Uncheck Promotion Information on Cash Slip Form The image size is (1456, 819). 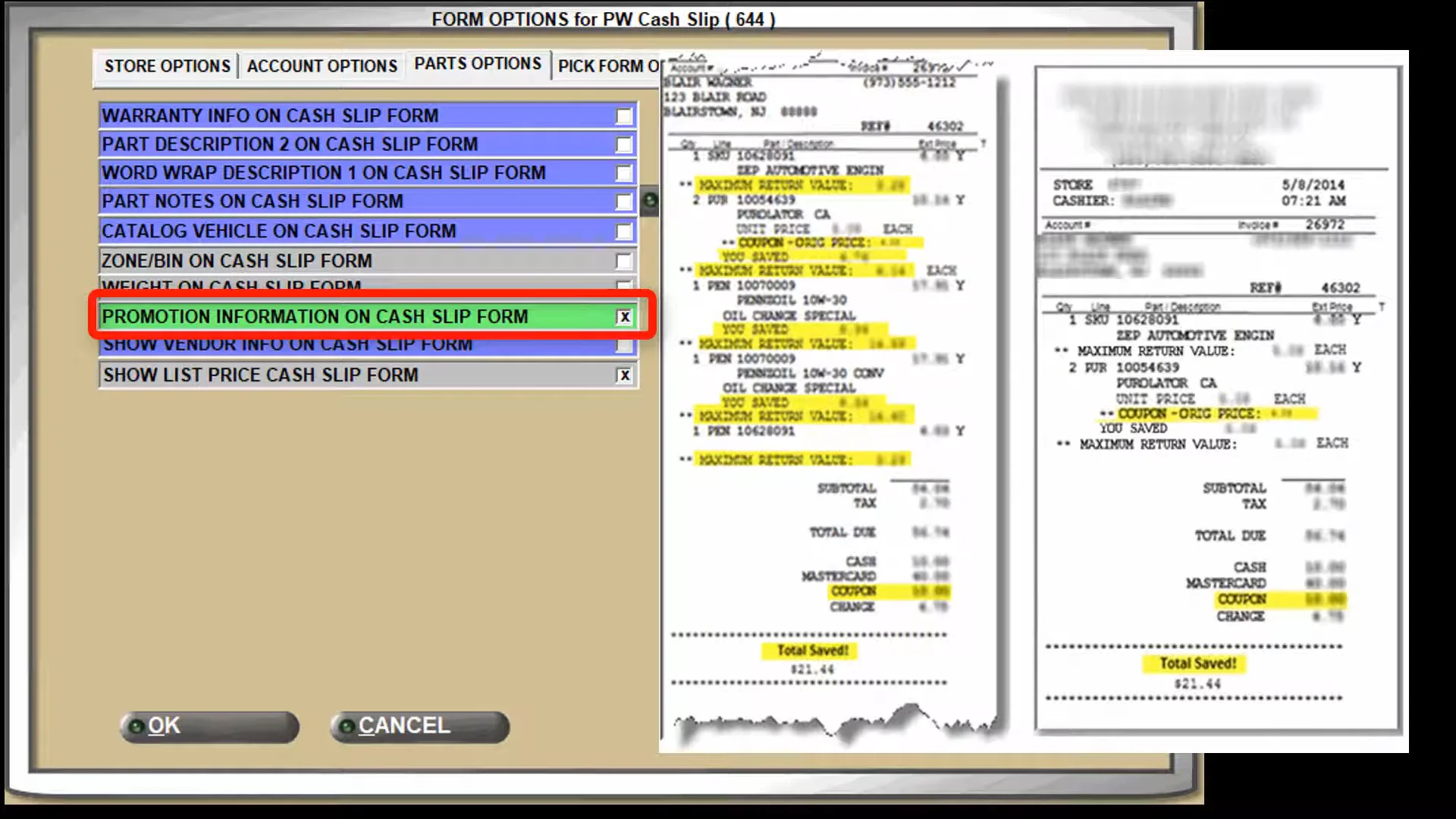pyautogui.click(x=624, y=317)
